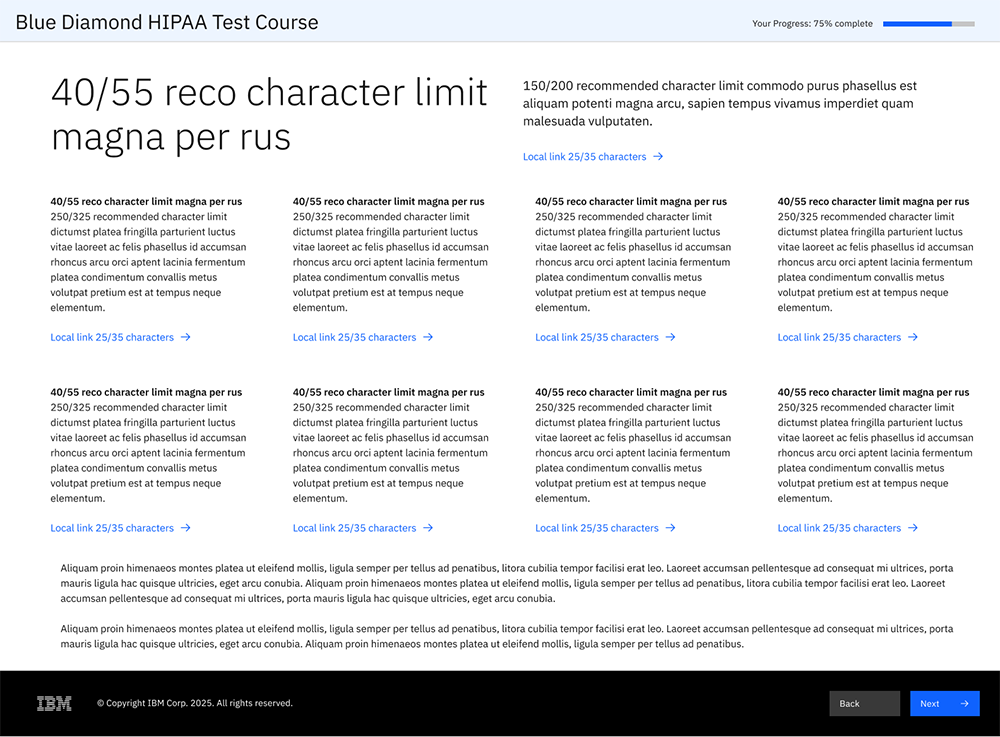Click the 'Your Progress: 75% complete' label
This screenshot has width=1000, height=737.
(812, 24)
